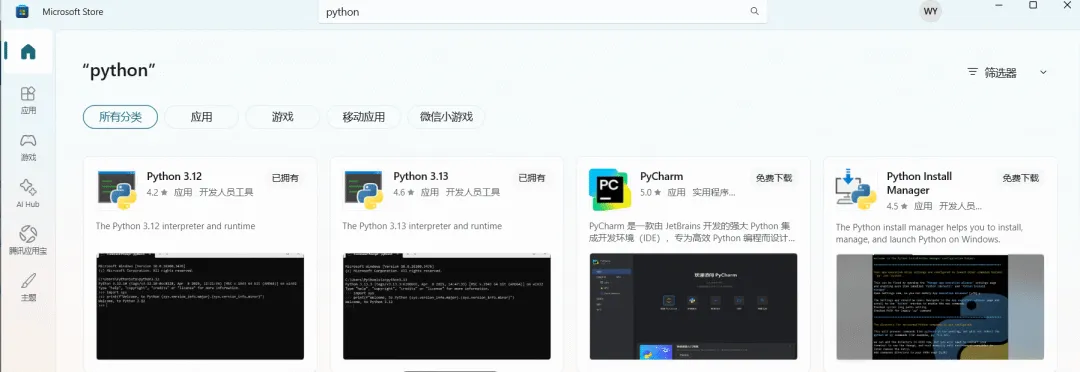Viewport: 1080px width, 372px height.
Task: Open the Python 3.13 terminal screenshot
Action: tap(447, 307)
